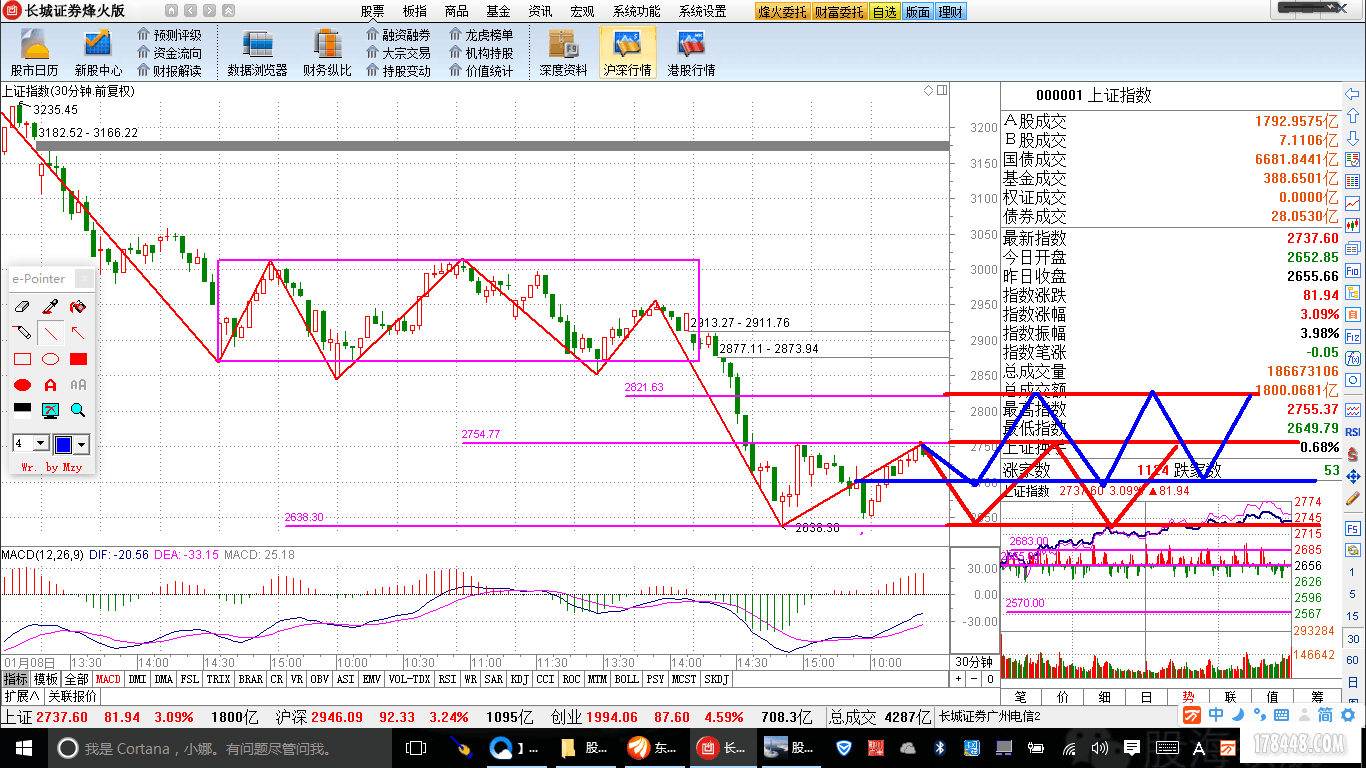Pick the red letter A text tool
This screenshot has height=768, width=1366.
tap(50, 385)
